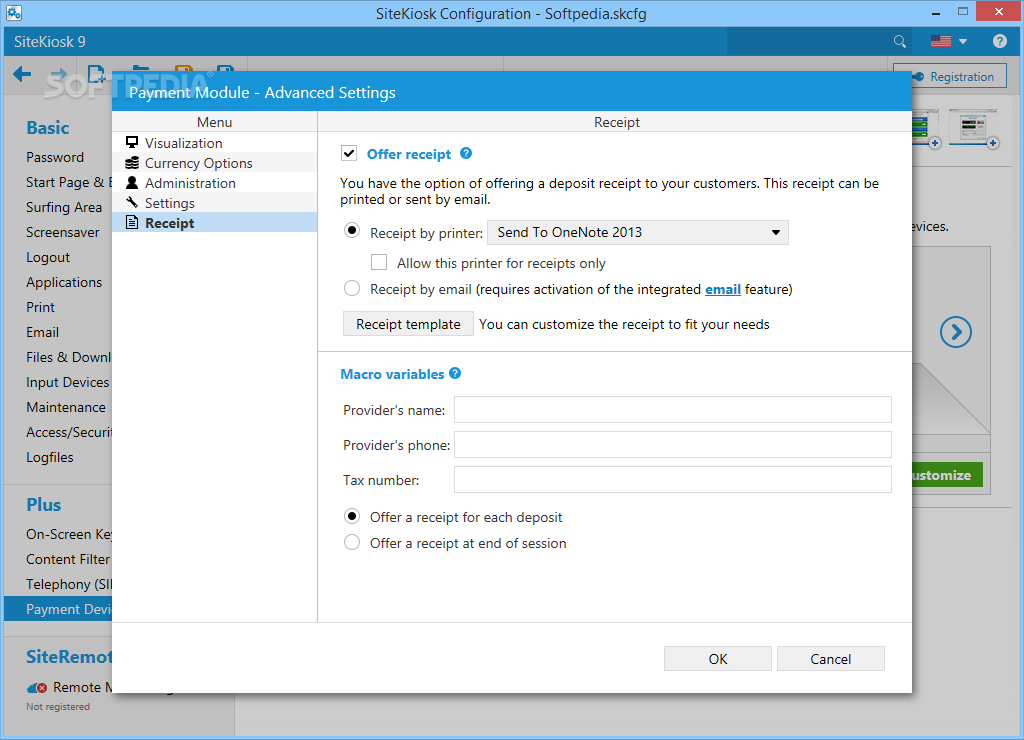Click the help icon next to Offer receipt
The width and height of the screenshot is (1024, 740).
tap(466, 153)
